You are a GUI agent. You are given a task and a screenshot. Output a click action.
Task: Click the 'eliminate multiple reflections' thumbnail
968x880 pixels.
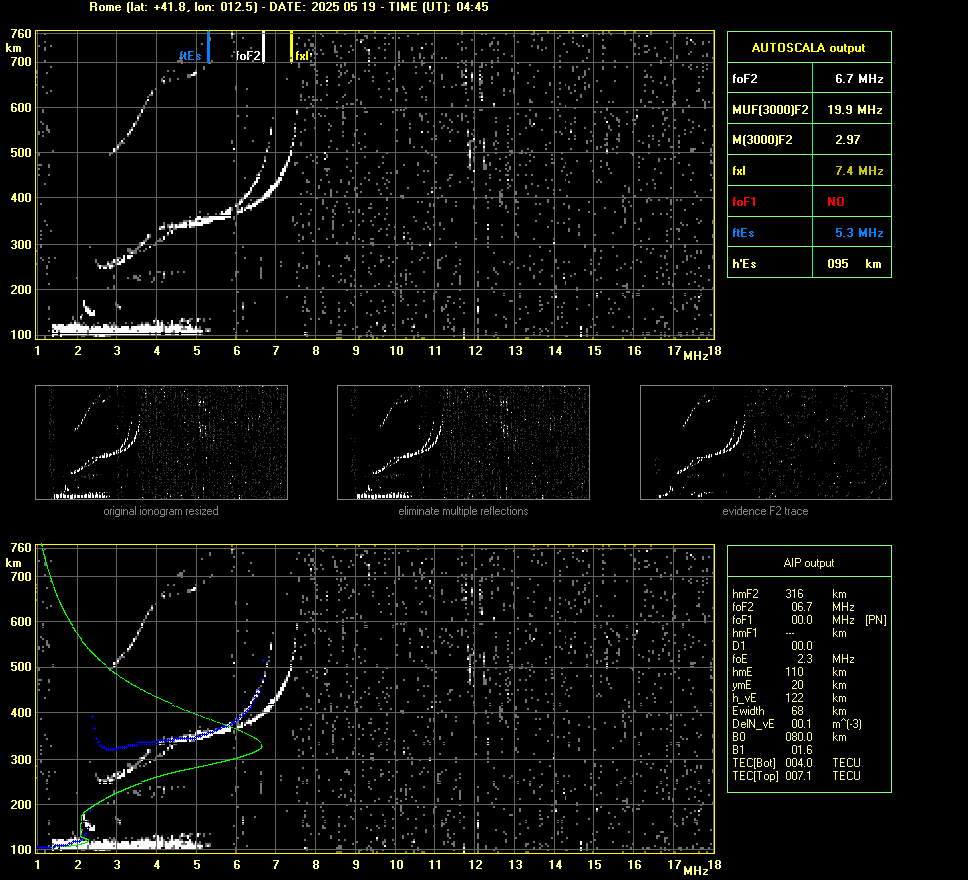pyautogui.click(x=463, y=442)
